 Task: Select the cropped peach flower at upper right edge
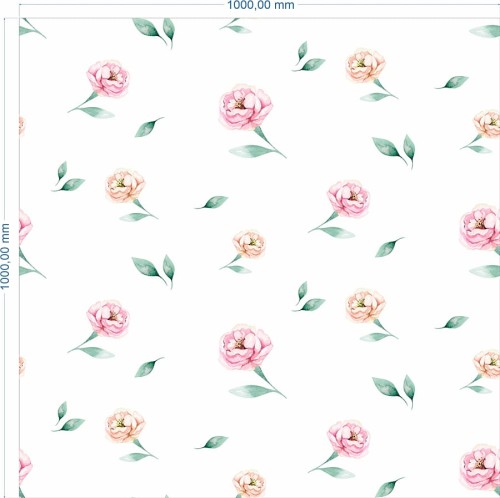(x=487, y=124)
